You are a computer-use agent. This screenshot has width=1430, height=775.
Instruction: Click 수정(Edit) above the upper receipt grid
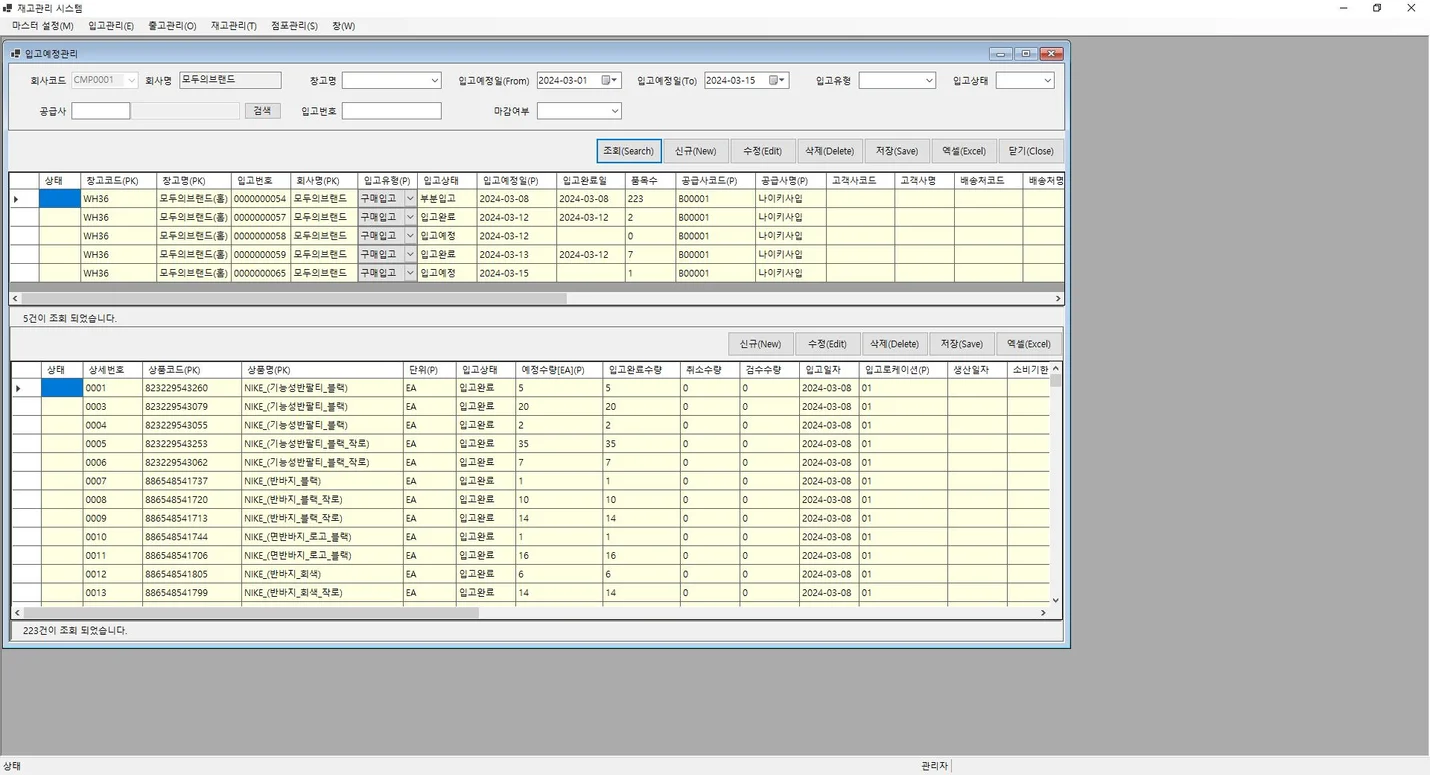click(x=762, y=151)
